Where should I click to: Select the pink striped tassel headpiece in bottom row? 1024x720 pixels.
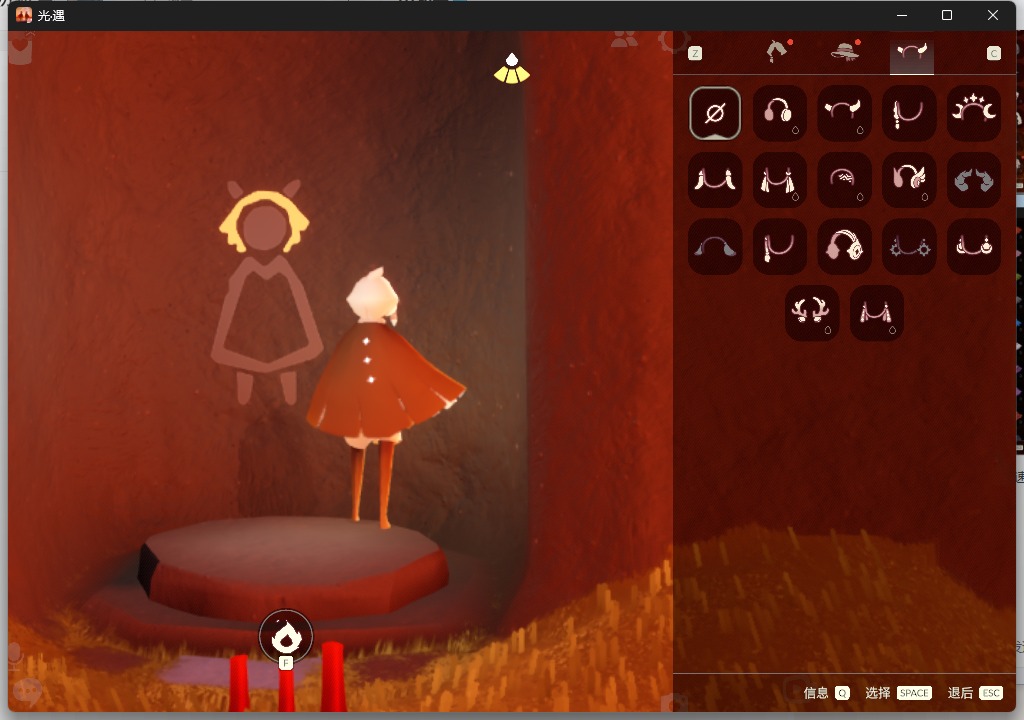(876, 313)
